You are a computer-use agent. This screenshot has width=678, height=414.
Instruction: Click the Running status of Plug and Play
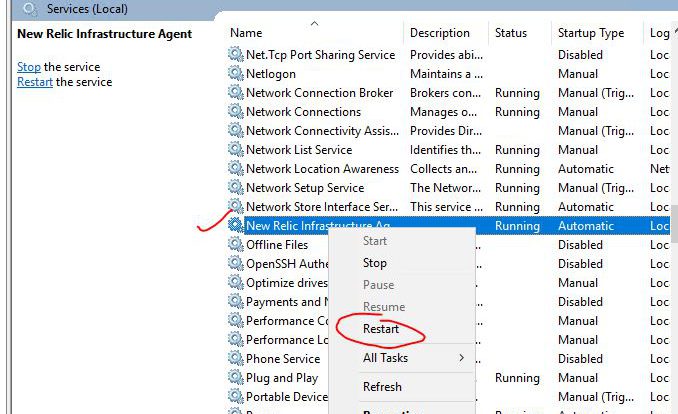[x=517, y=378]
